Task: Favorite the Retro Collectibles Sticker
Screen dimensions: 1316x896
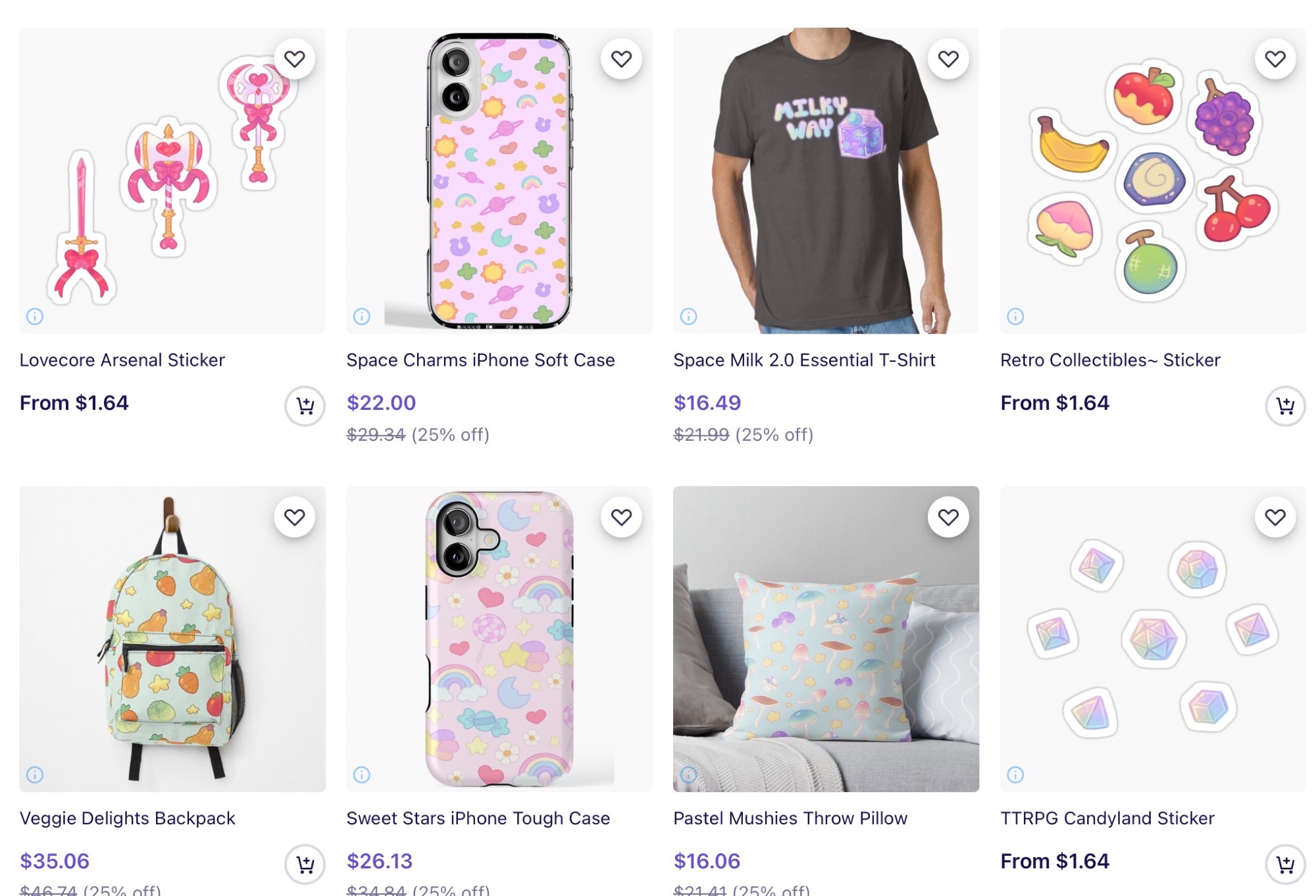Action: 1275,59
